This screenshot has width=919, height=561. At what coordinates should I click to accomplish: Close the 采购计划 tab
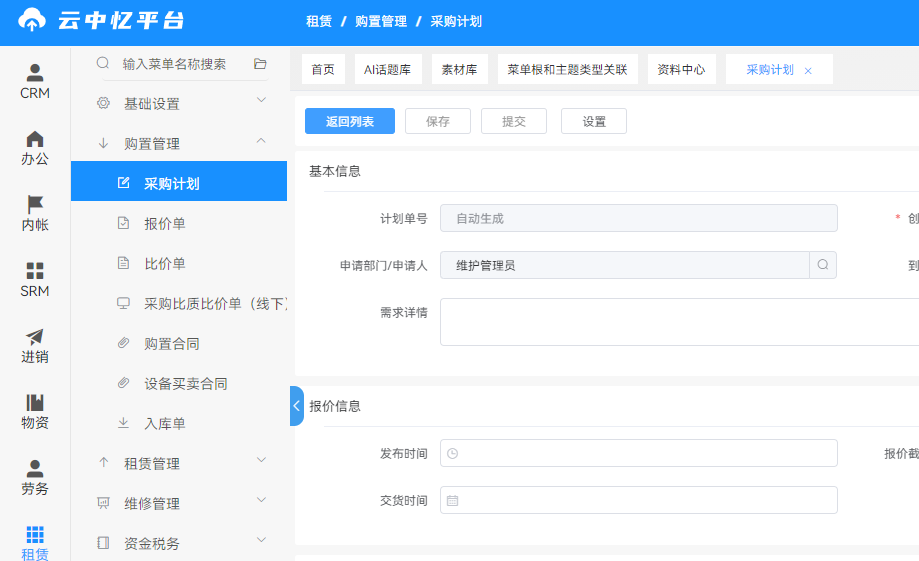click(x=808, y=71)
